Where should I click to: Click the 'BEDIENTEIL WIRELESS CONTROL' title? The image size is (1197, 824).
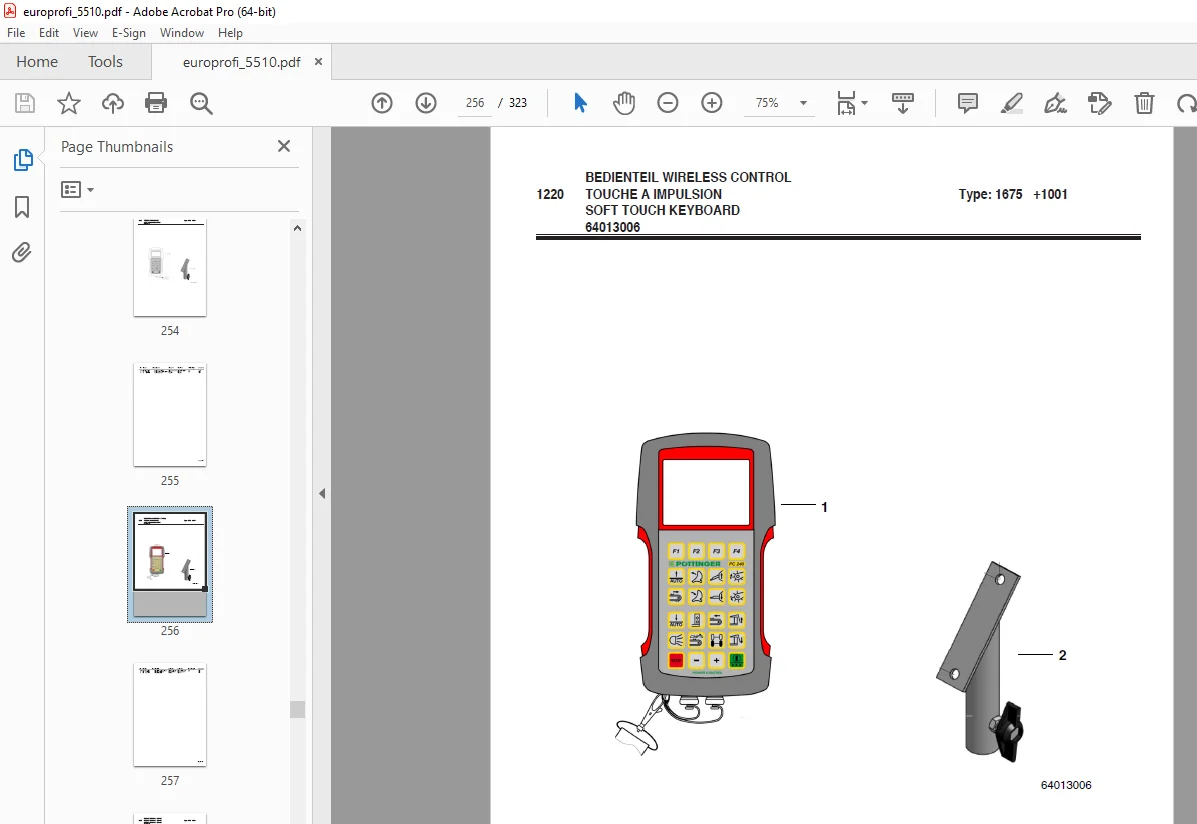(x=688, y=177)
